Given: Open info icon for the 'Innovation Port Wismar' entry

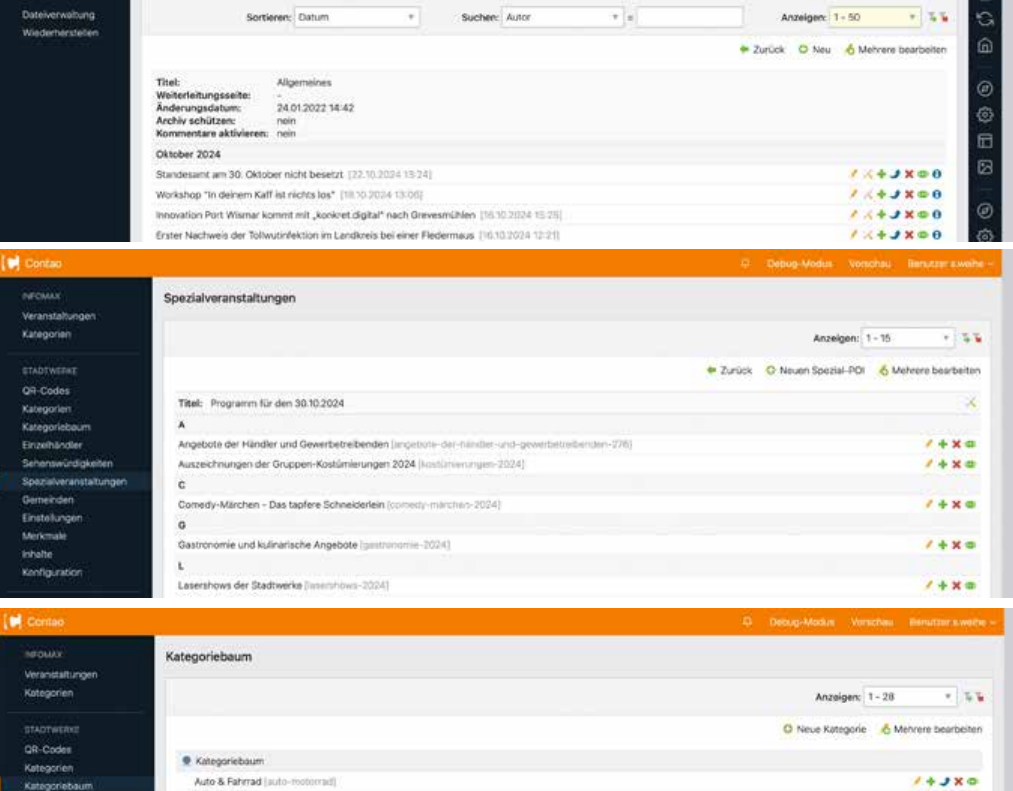Looking at the screenshot, I should coord(938,215).
